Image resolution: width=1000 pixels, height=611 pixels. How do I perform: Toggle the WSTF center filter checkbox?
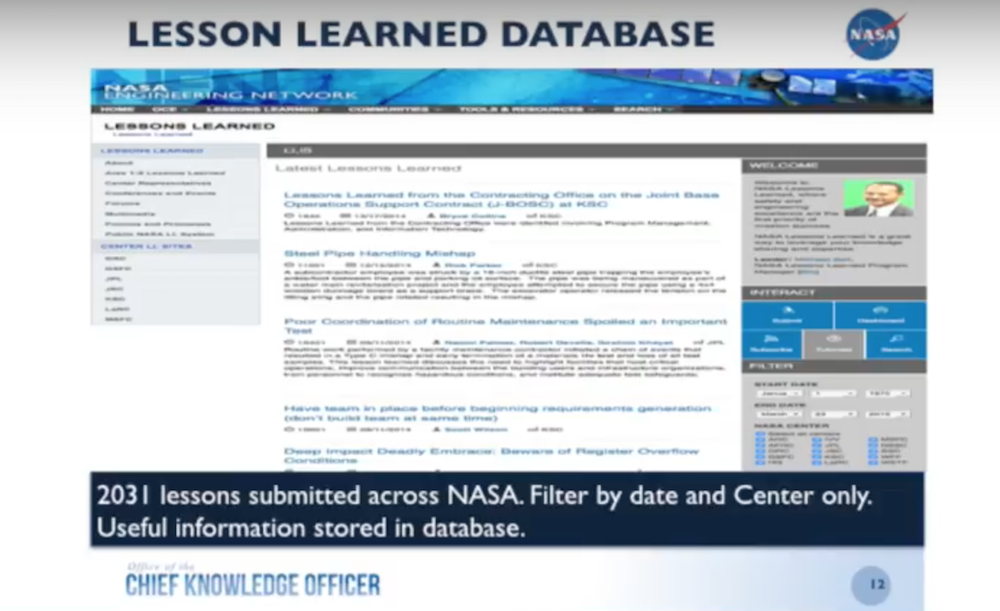pos(873,462)
